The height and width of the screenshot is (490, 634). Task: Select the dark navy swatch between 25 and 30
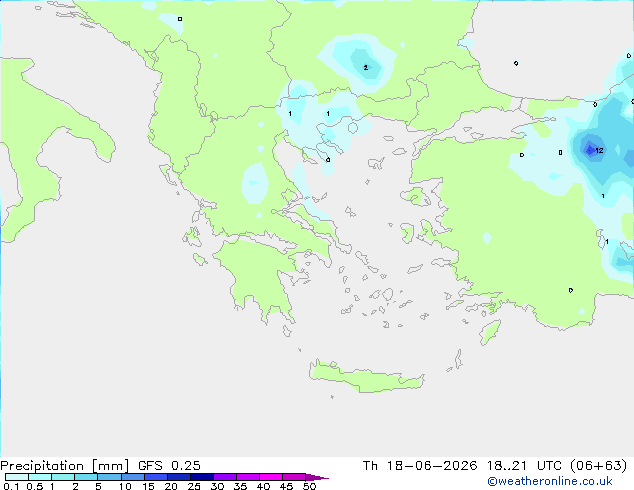(202, 477)
